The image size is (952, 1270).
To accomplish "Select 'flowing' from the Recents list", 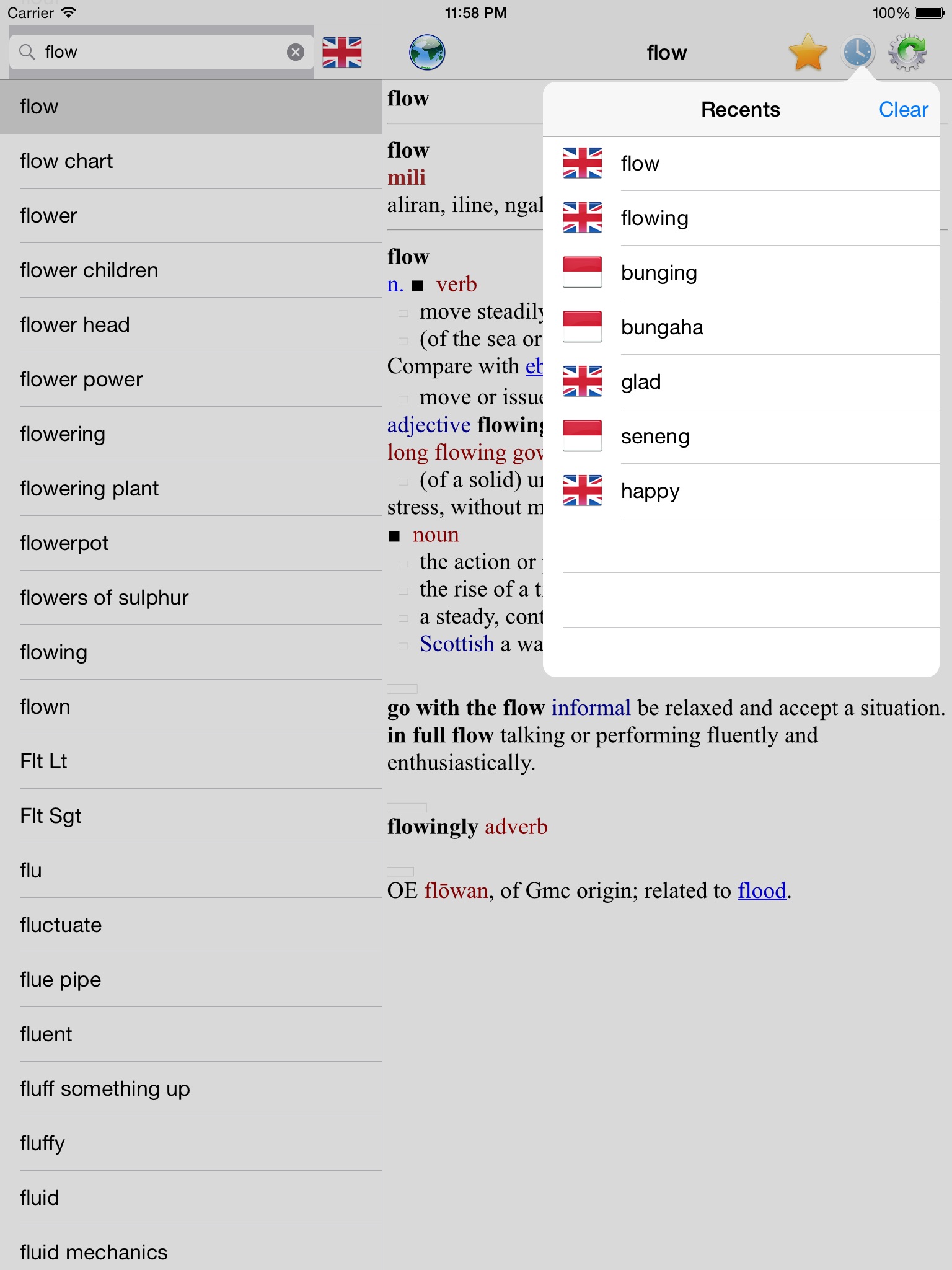I will [654, 218].
